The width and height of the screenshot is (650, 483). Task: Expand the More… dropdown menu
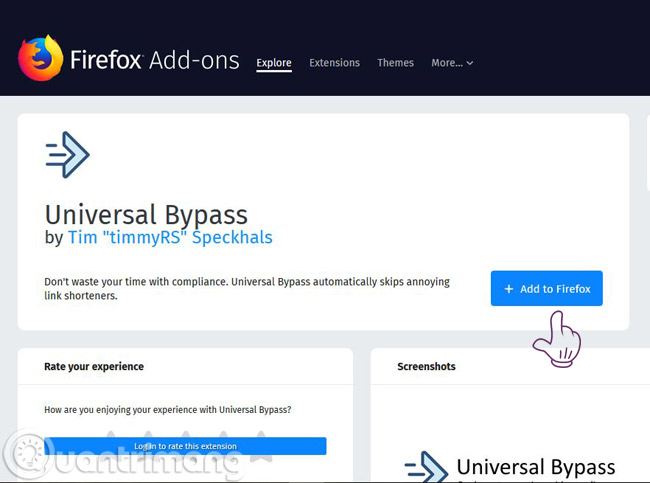tap(452, 63)
